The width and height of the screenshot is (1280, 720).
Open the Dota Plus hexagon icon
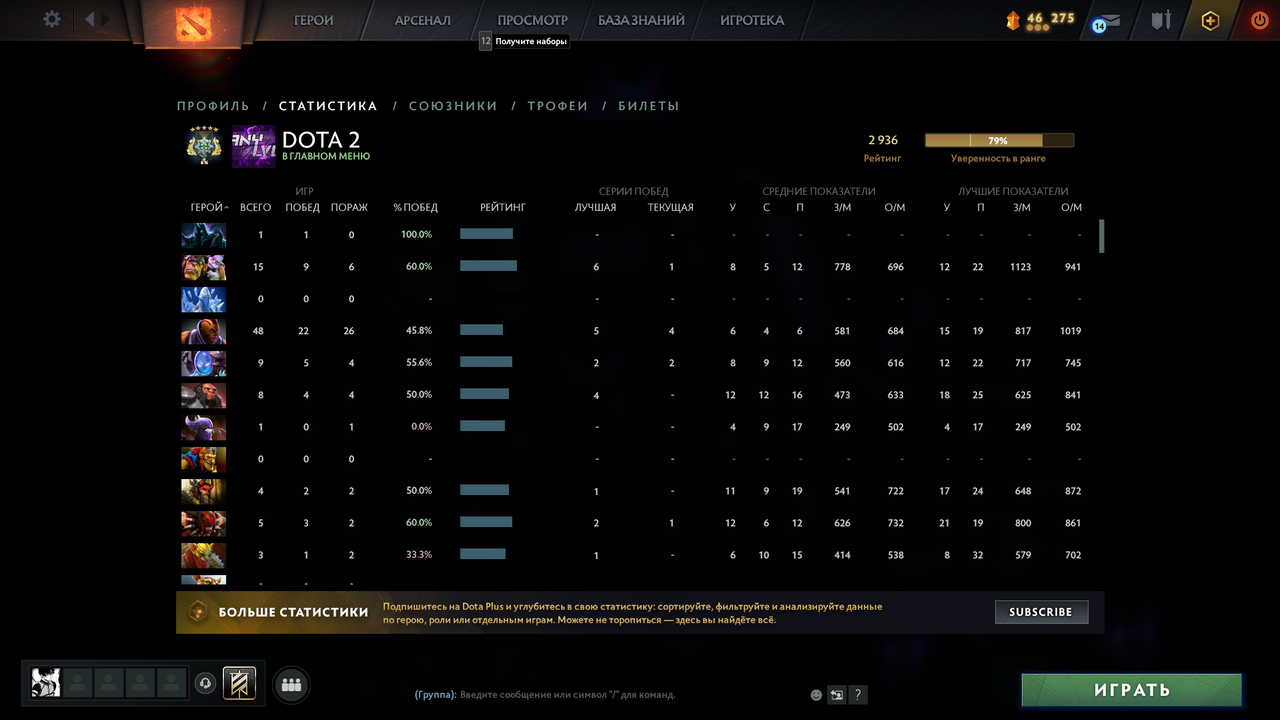(1210, 20)
